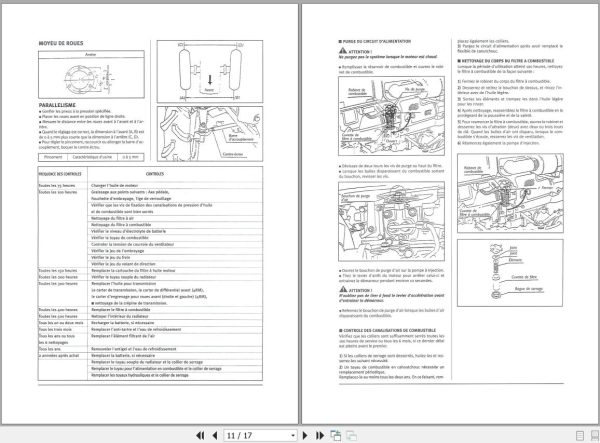Go to the first page

[x=200, y=435]
